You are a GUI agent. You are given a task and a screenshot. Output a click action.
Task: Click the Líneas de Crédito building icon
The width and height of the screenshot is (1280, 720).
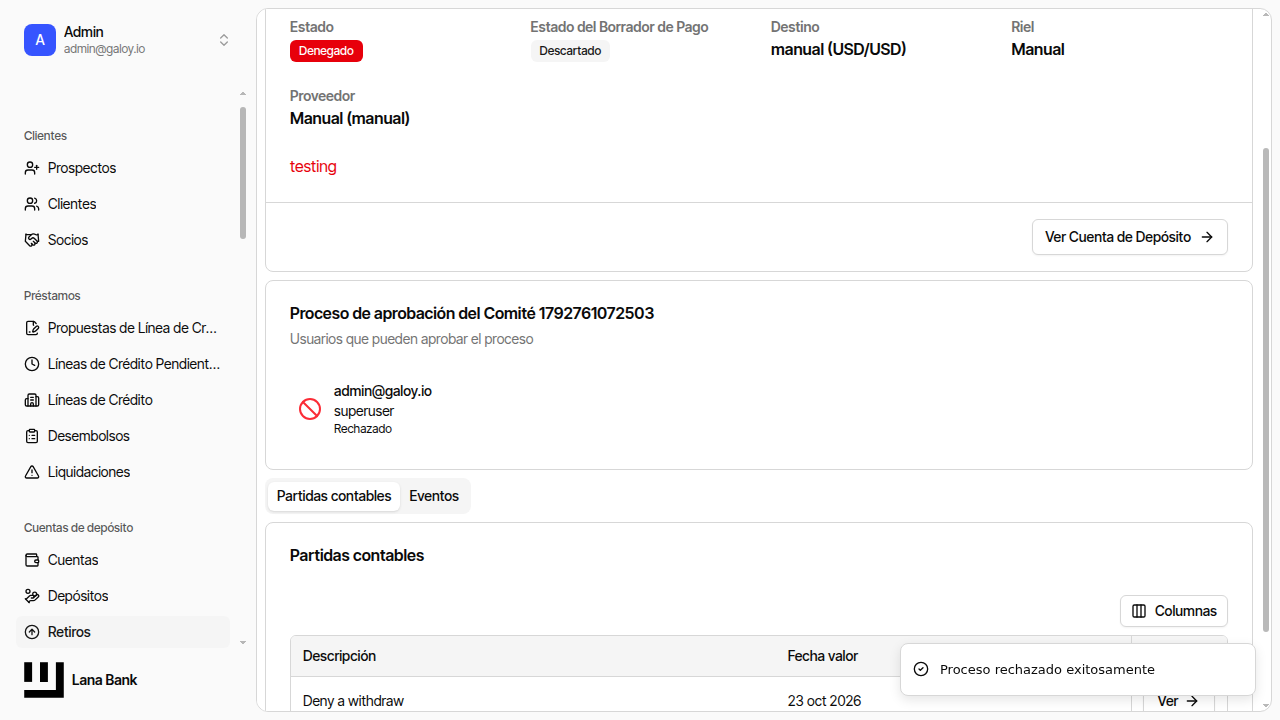(32, 400)
